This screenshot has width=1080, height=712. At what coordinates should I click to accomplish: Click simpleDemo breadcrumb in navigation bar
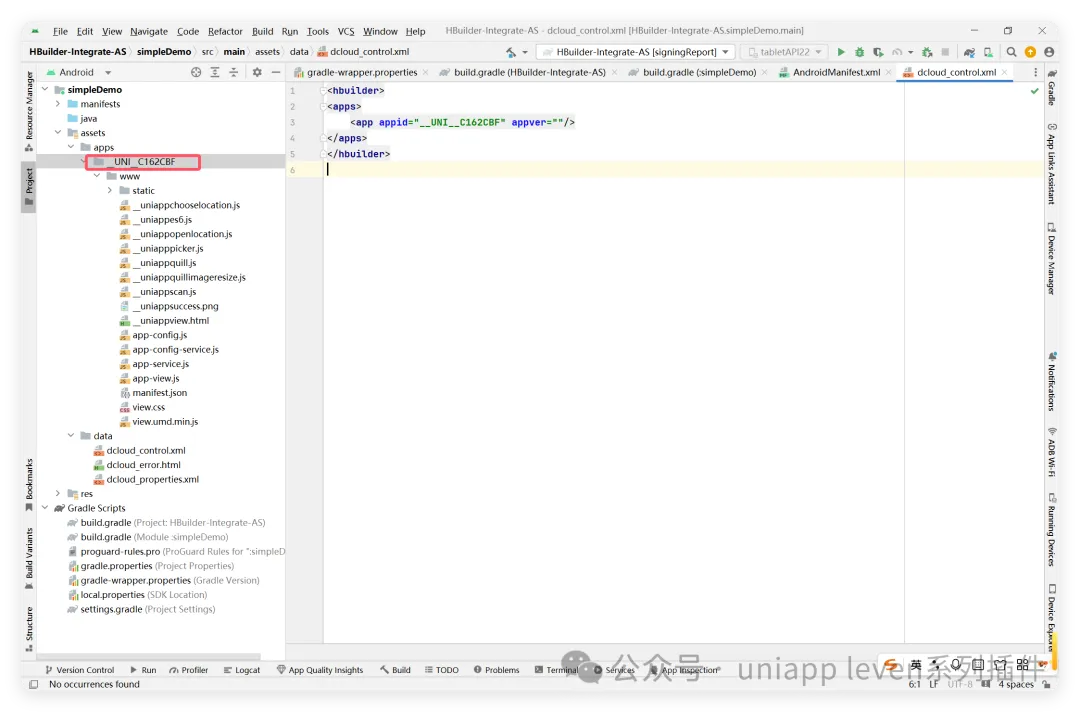pos(164,52)
